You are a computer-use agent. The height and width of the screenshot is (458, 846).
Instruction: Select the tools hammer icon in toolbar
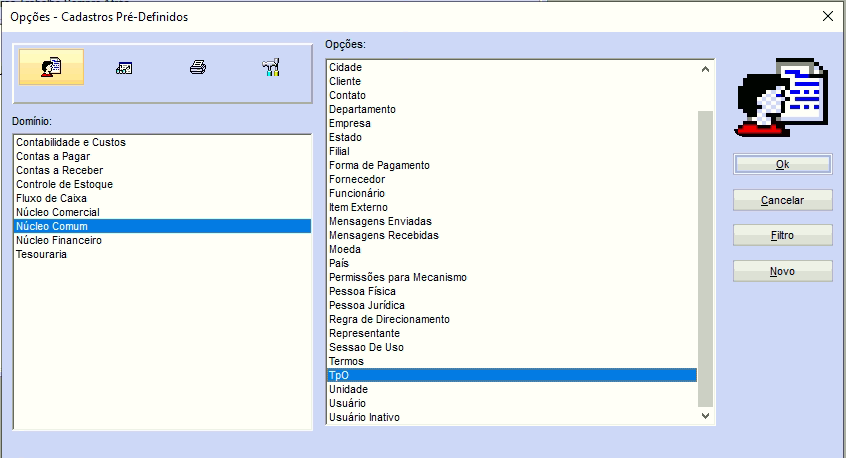pyautogui.click(x=271, y=67)
